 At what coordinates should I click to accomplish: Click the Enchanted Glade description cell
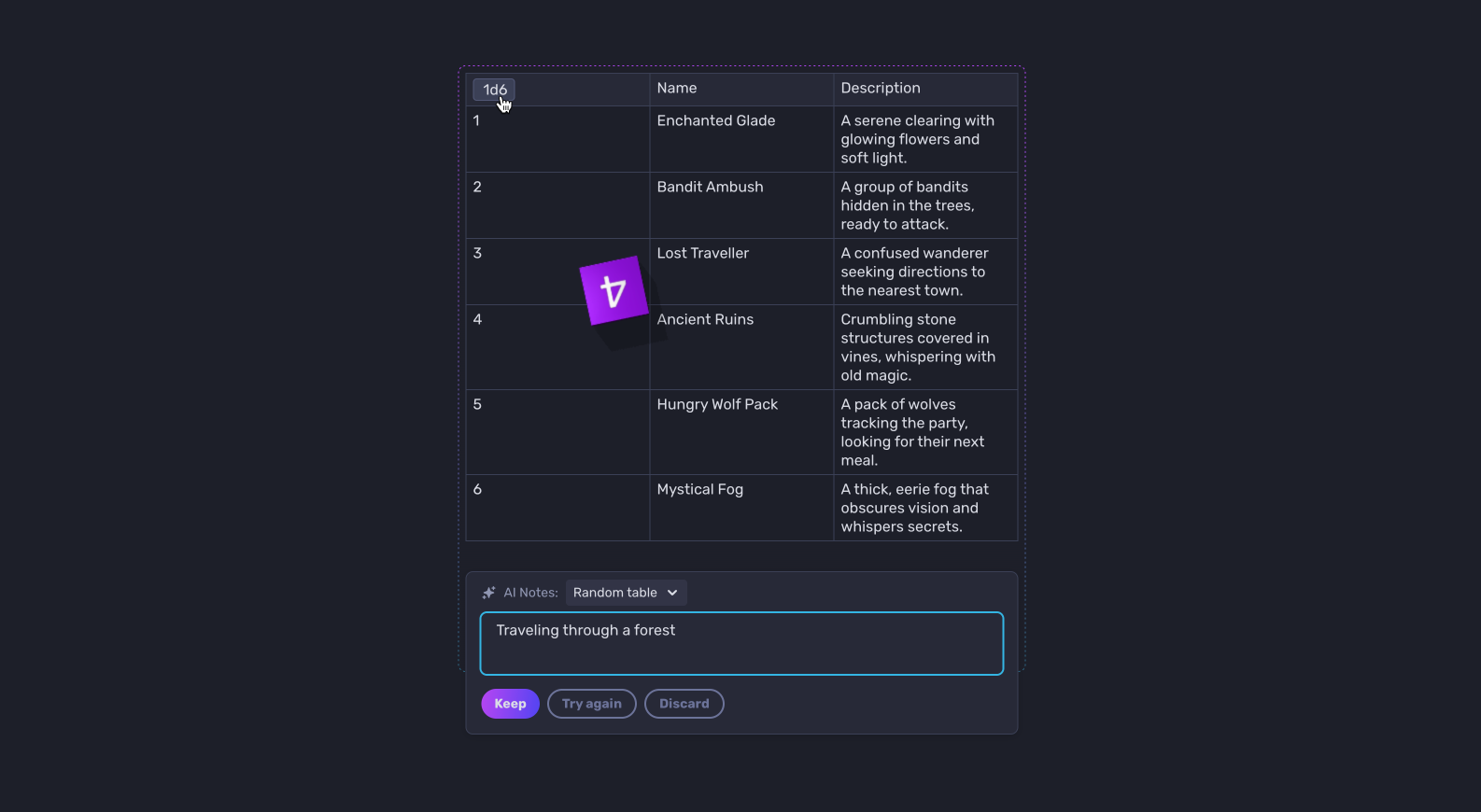pyautogui.click(x=925, y=139)
